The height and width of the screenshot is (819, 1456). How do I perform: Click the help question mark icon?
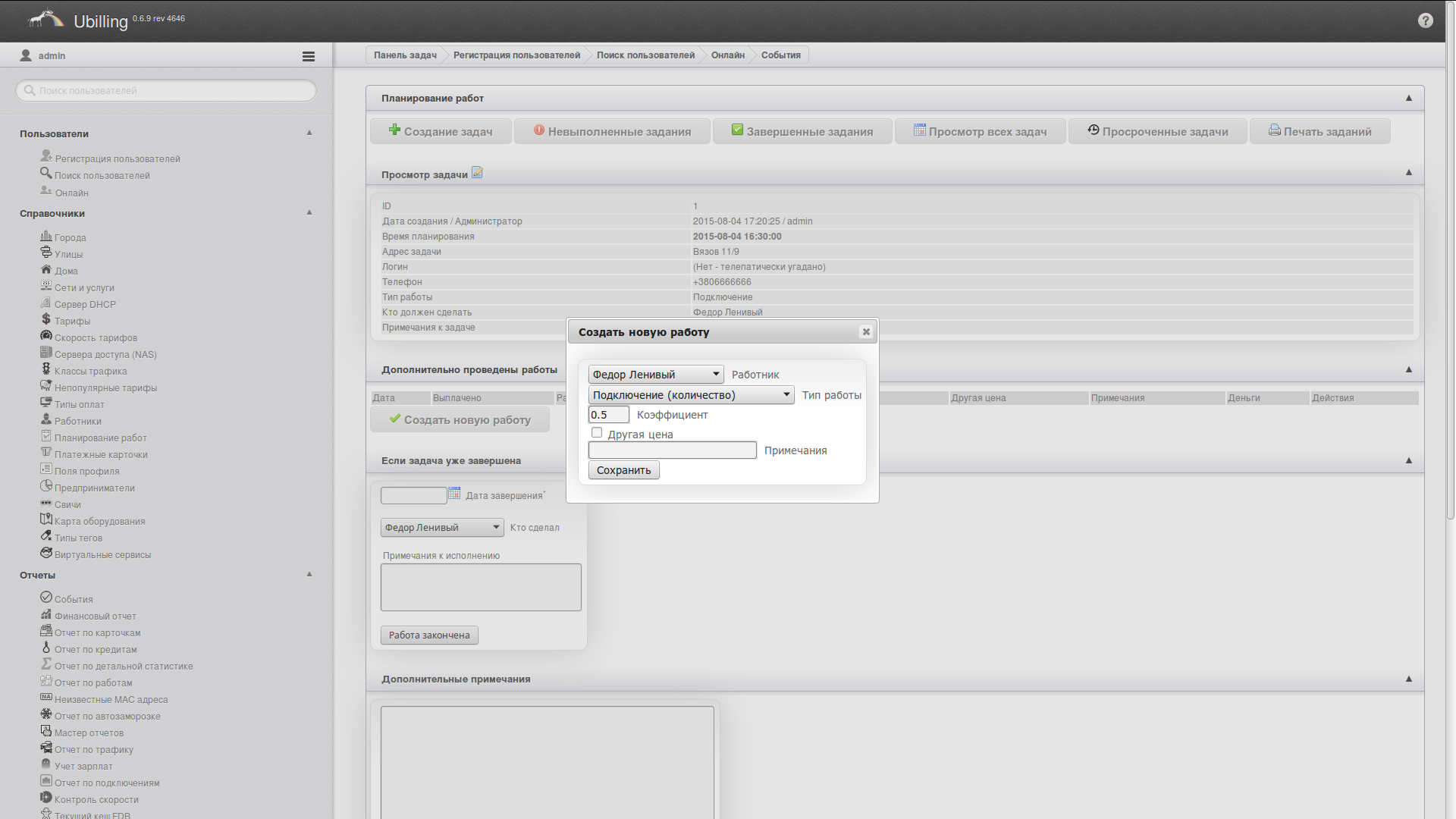coord(1425,21)
